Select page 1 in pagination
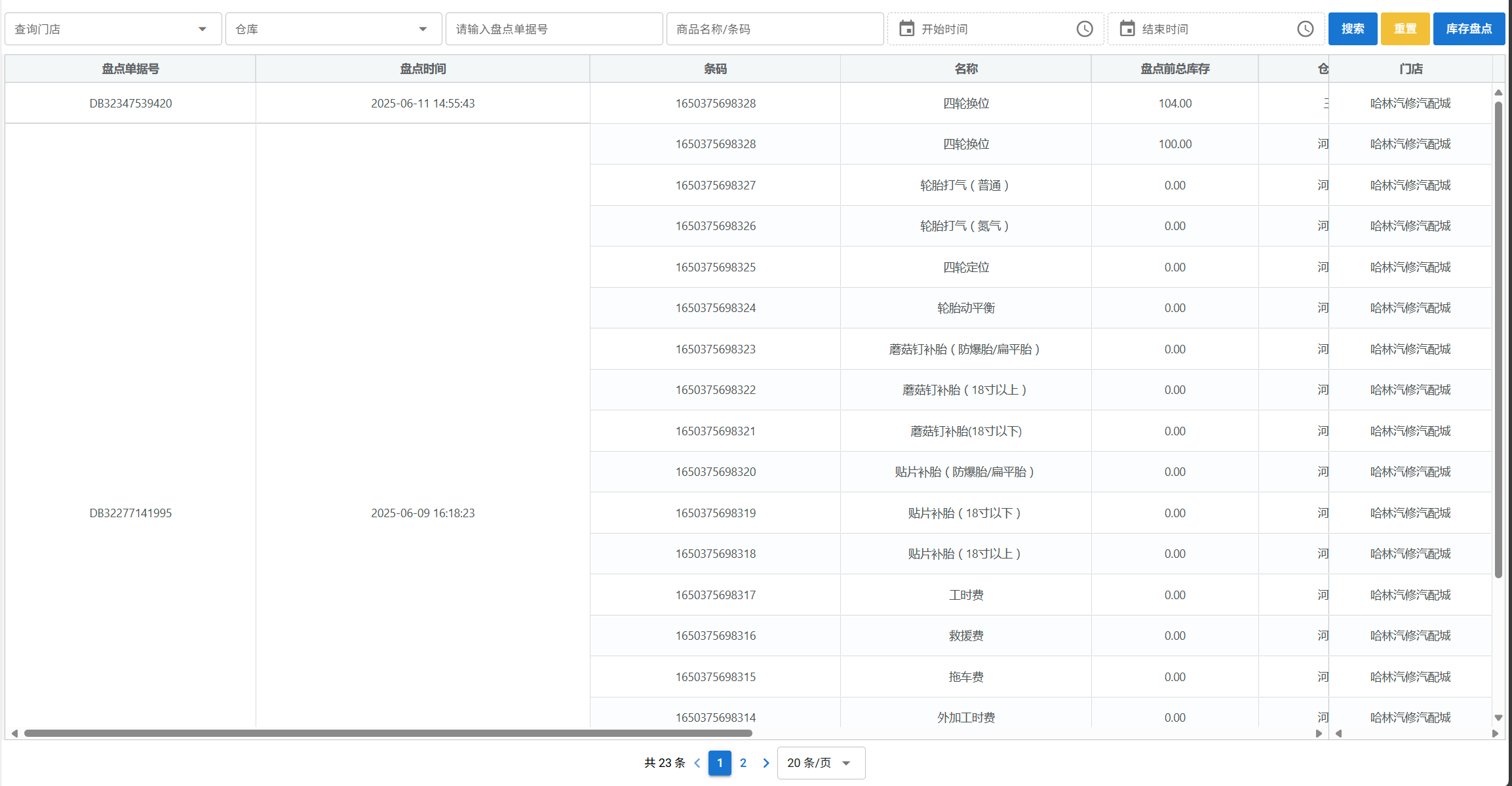Image resolution: width=1512 pixels, height=786 pixels. tap(720, 763)
